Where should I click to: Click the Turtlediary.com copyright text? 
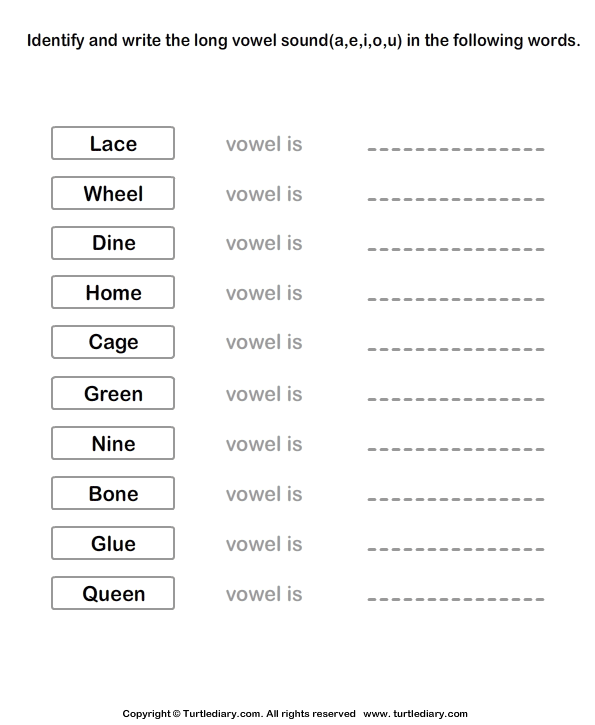[239, 714]
